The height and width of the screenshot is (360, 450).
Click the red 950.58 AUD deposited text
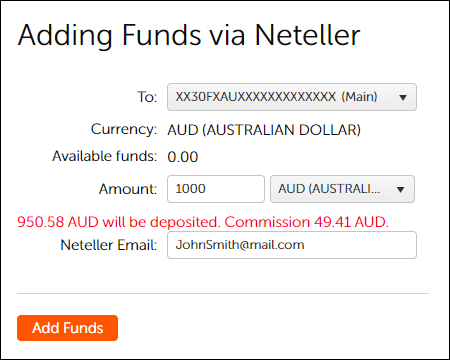point(119,222)
